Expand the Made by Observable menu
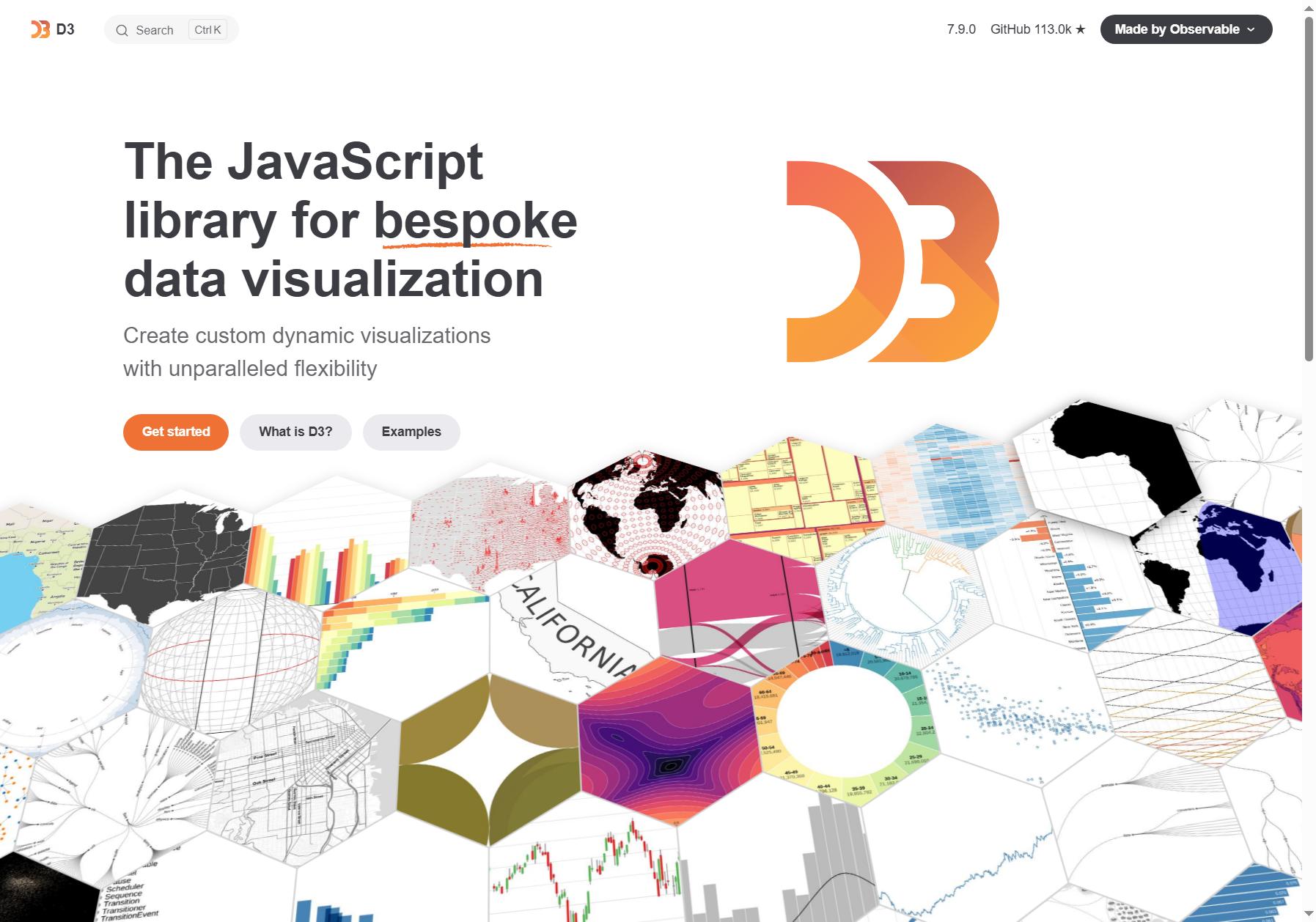1316x922 pixels. [1185, 29]
